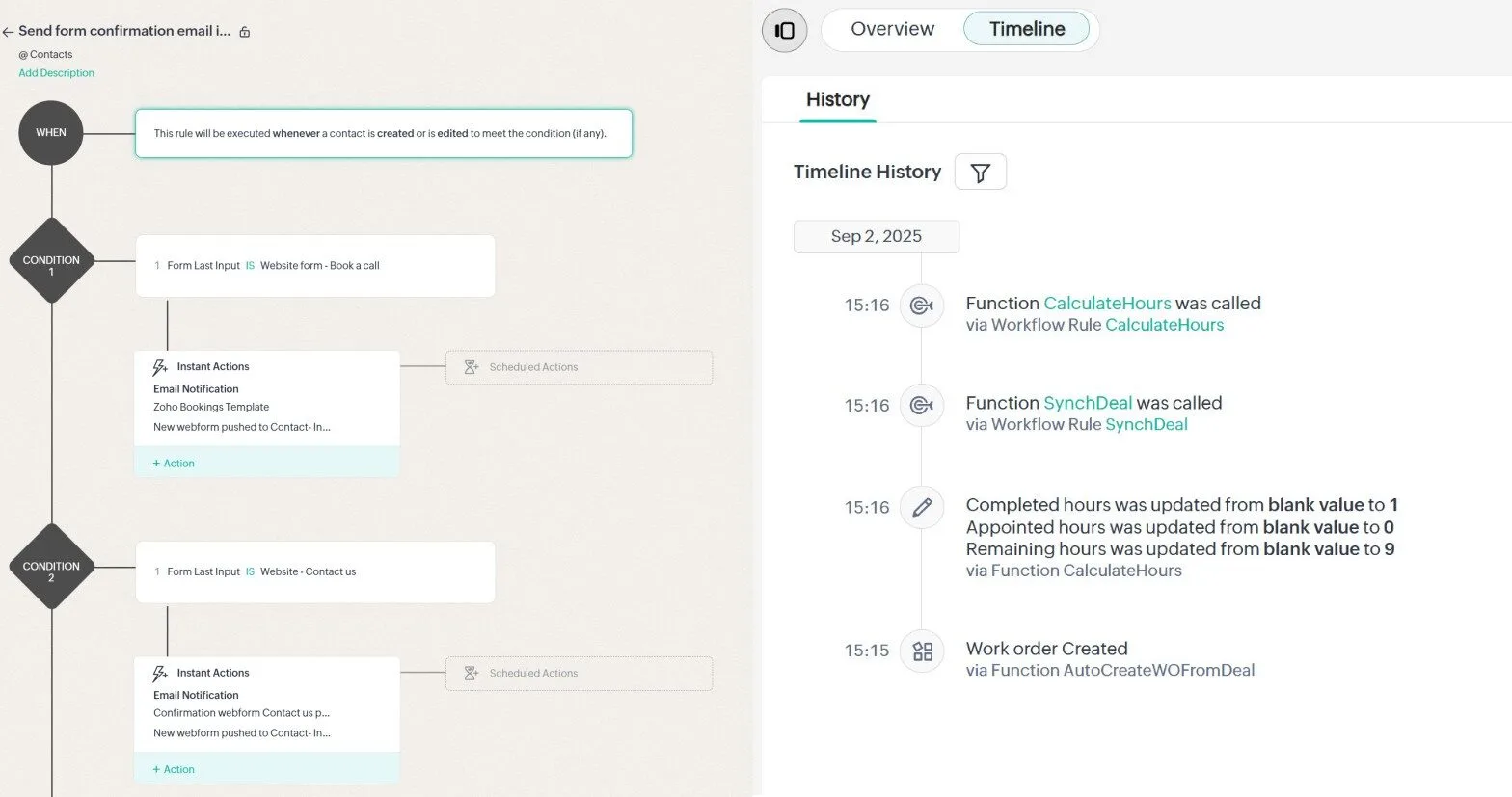
Task: Add an action under Condition 2
Action: point(174,770)
